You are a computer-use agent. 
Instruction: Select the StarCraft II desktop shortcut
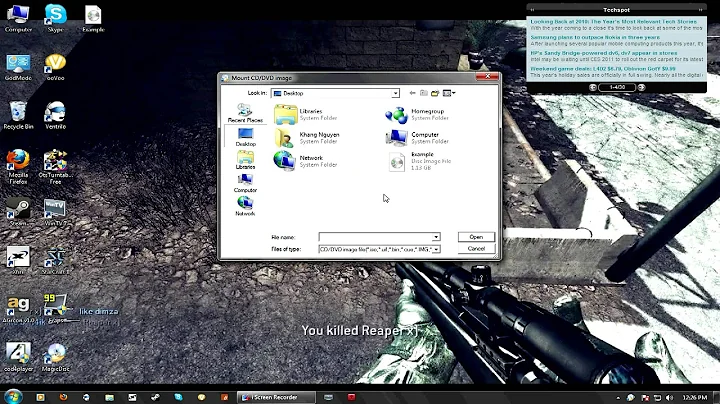coord(55,260)
